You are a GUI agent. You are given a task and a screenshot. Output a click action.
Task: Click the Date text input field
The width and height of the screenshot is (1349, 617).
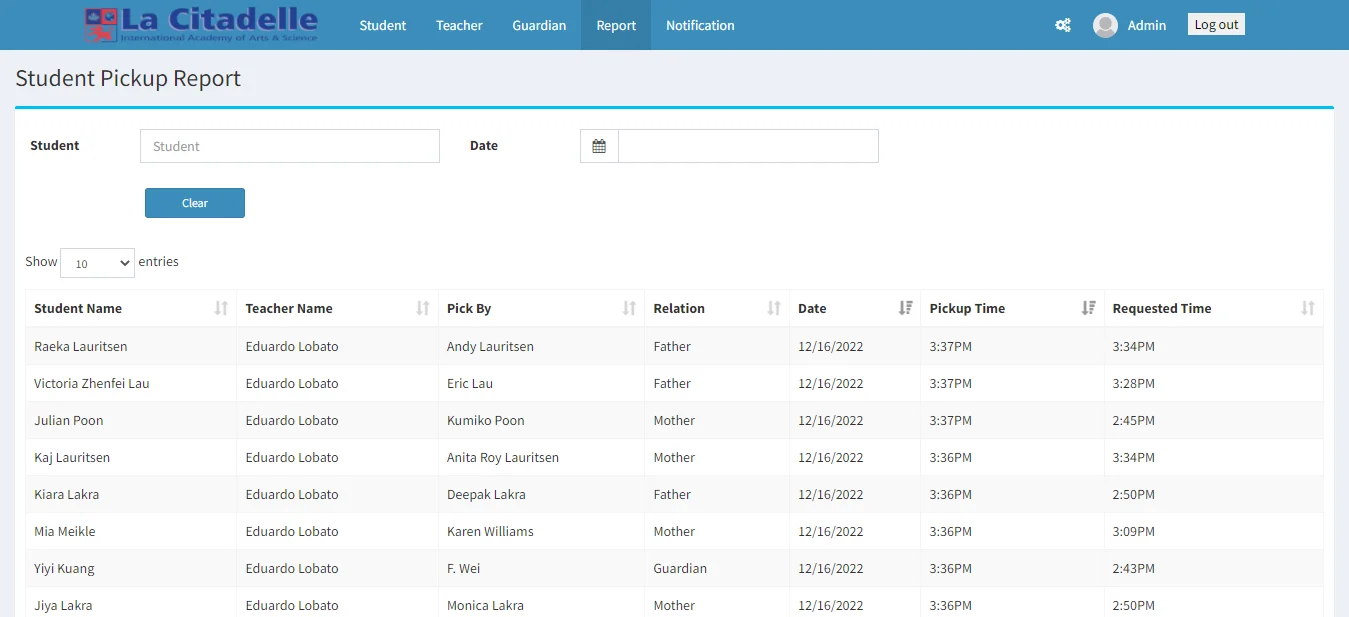748,146
